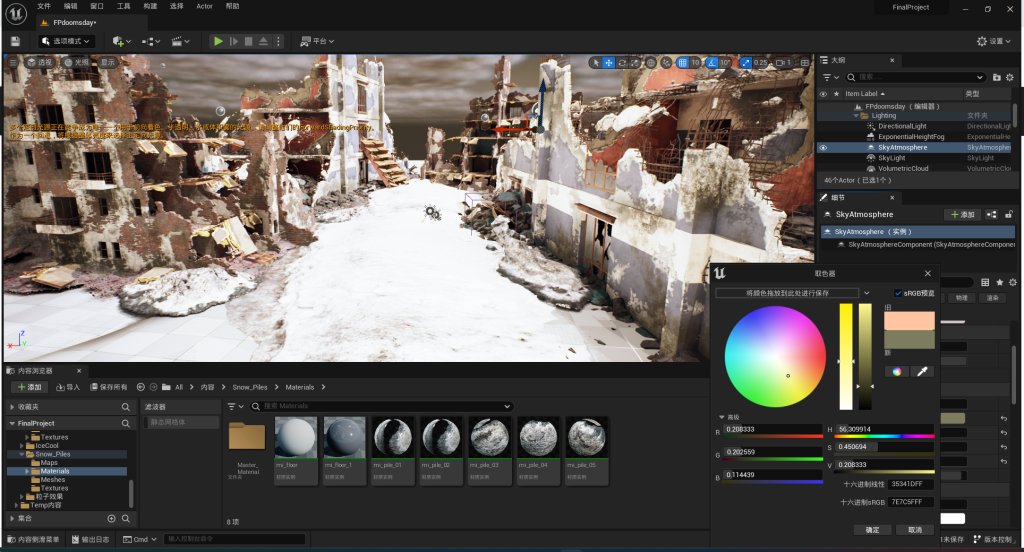This screenshot has height=552, width=1024.
Task: Collapse the Lighting folder in Outliner
Action: [x=856, y=116]
